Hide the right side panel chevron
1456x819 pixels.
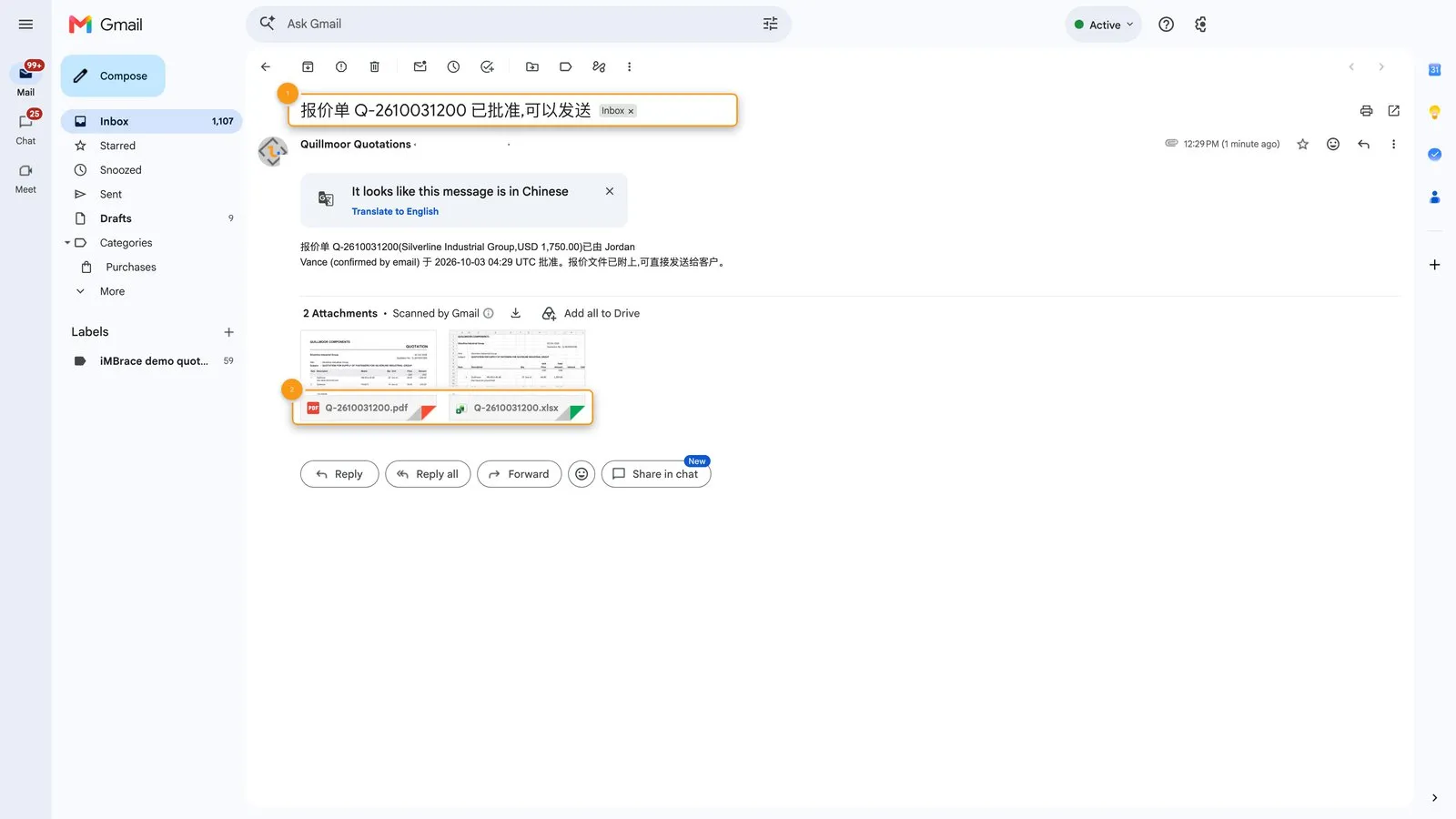point(1434,798)
